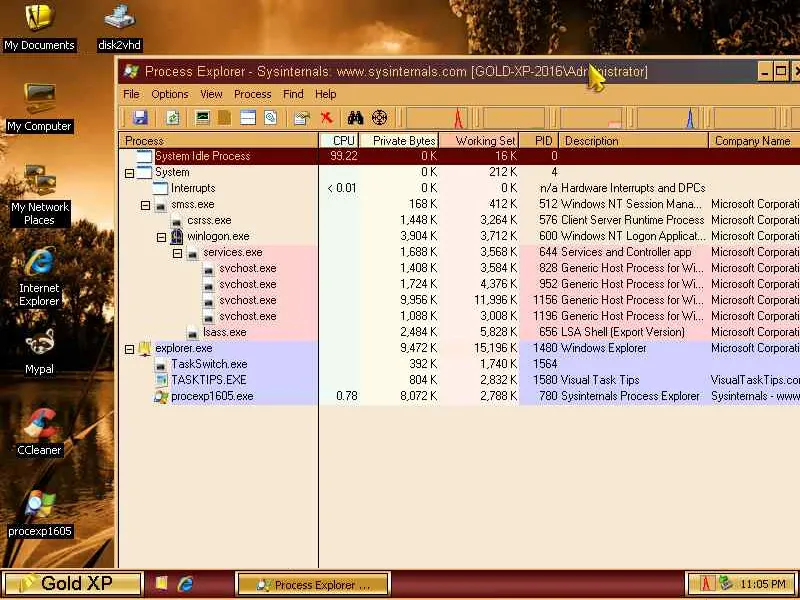Screen dimensions: 800x600
Task: Click the red CPU usage mini graph
Action: tap(437, 118)
